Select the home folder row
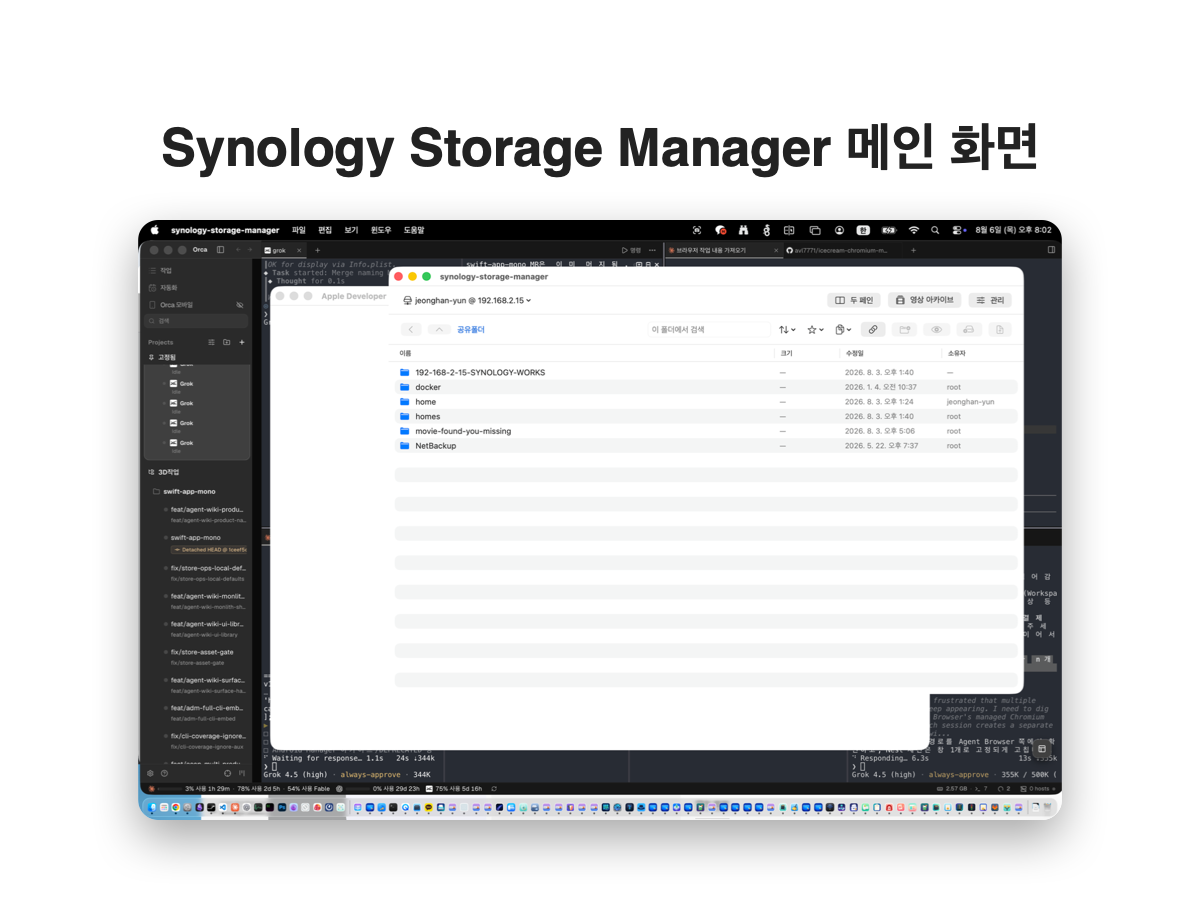1200x900 pixels. 706,402
